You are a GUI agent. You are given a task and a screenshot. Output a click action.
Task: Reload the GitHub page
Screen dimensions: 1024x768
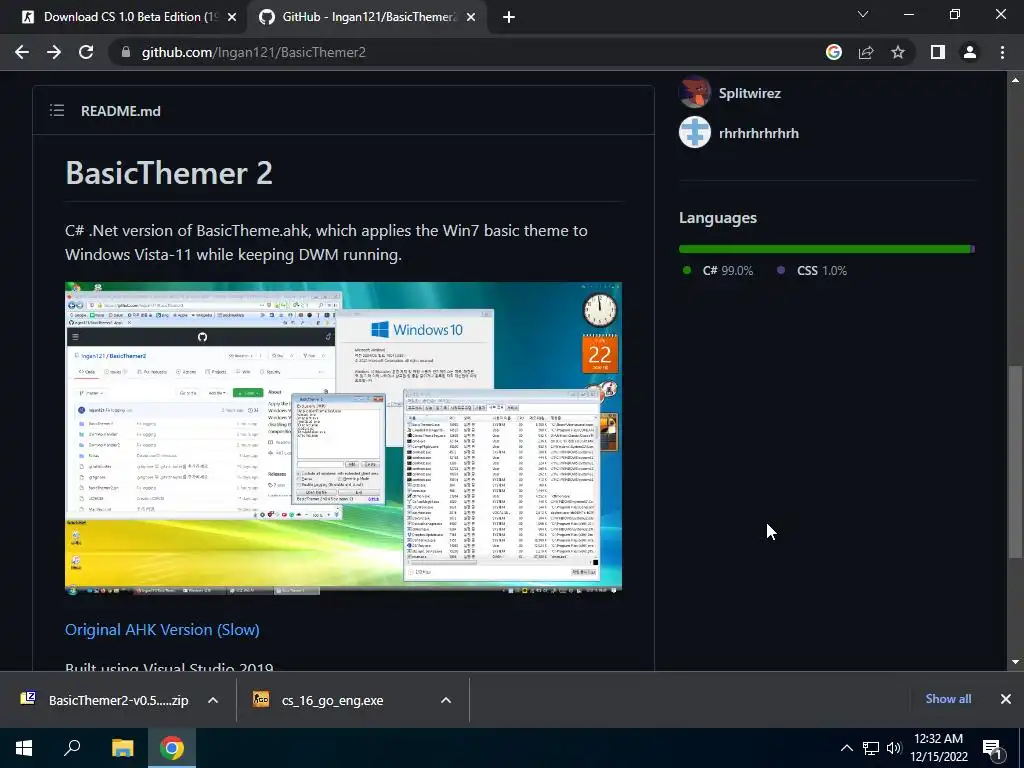point(86,52)
